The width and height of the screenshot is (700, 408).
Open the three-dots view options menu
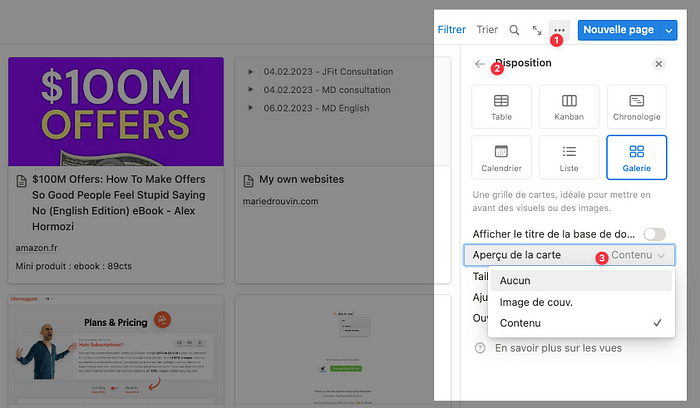pyautogui.click(x=559, y=30)
